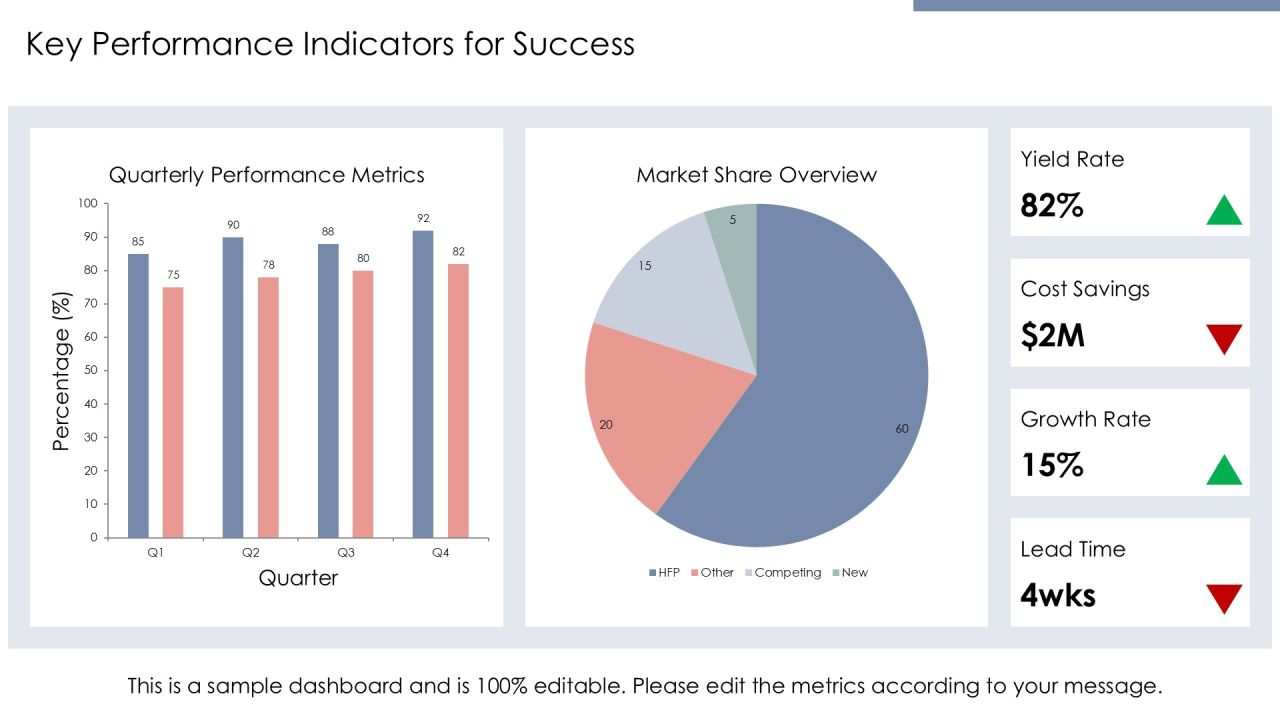The image size is (1280, 720).
Task: Select the pink Q3 bar labeled 80
Action: tap(363, 404)
